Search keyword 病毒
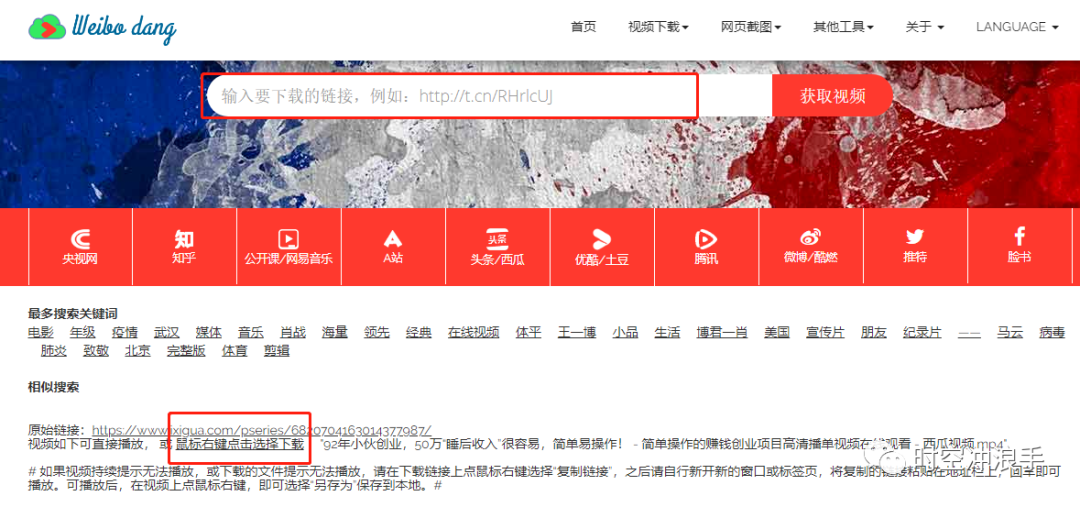The width and height of the screenshot is (1080, 507). 1052,332
